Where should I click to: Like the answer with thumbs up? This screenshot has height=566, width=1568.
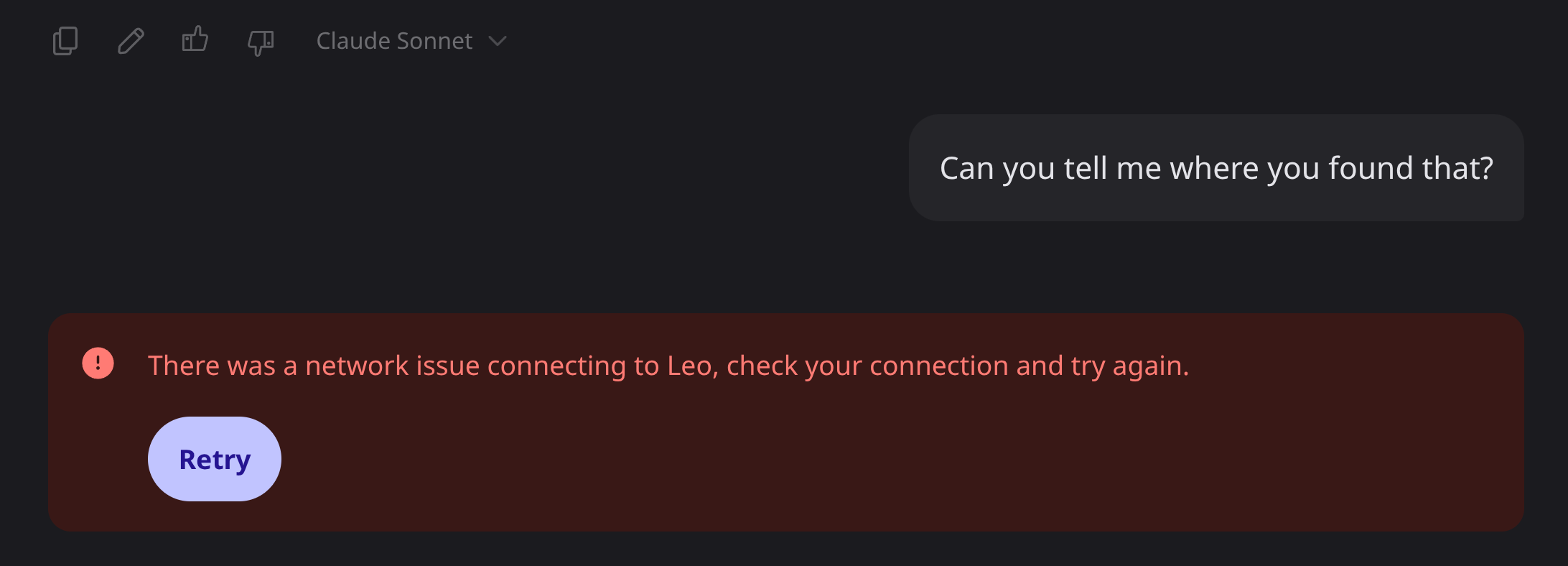coord(195,40)
